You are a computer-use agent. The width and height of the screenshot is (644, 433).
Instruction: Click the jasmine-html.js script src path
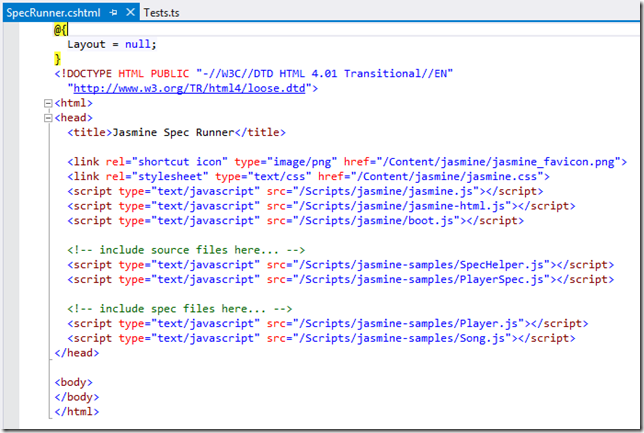(x=402, y=206)
